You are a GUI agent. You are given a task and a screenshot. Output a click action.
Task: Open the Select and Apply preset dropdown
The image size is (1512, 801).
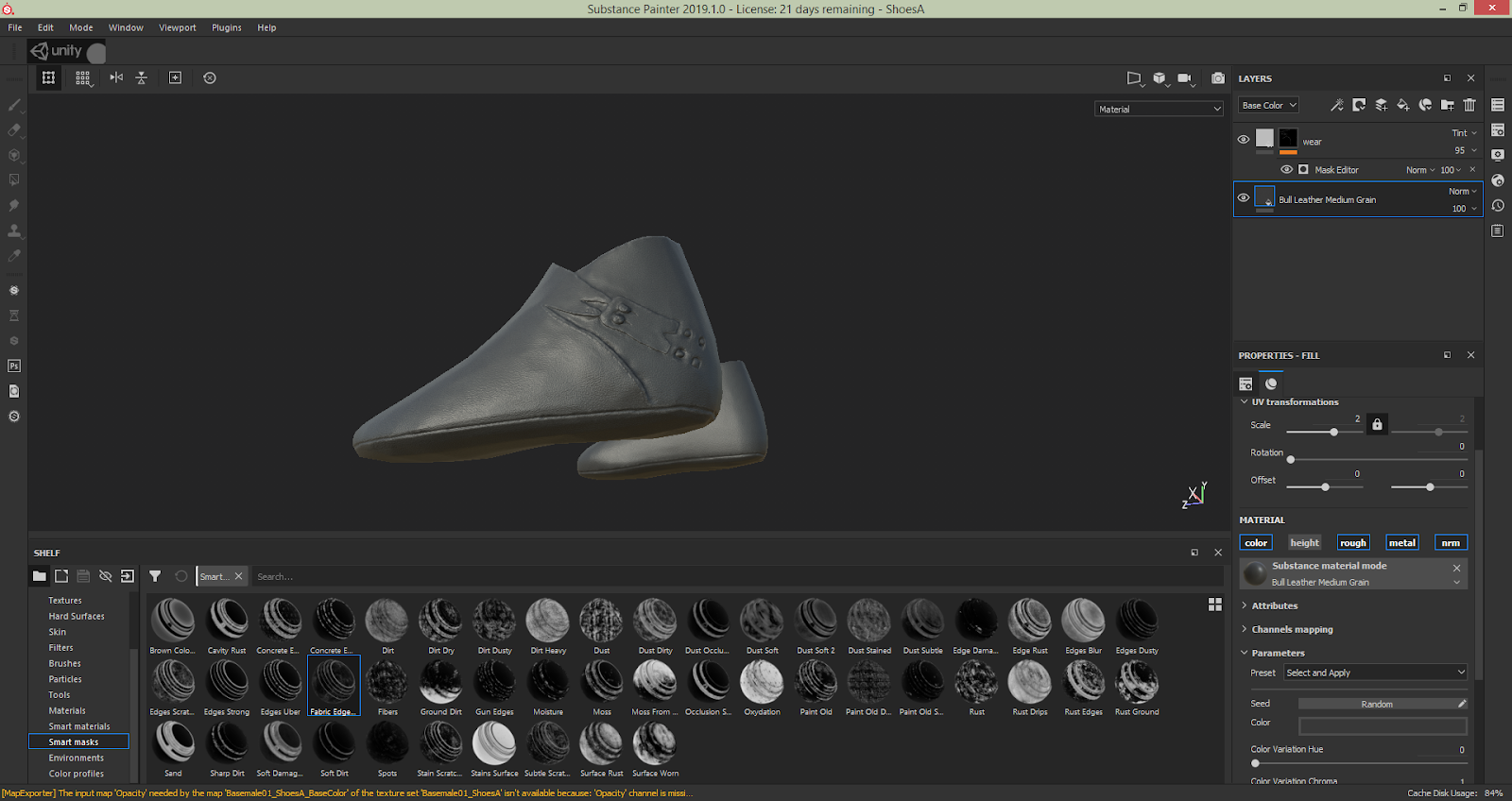(x=1375, y=673)
